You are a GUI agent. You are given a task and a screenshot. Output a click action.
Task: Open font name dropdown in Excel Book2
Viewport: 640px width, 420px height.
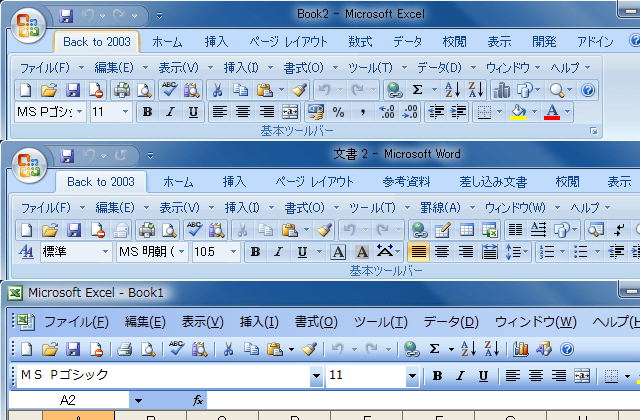point(80,112)
